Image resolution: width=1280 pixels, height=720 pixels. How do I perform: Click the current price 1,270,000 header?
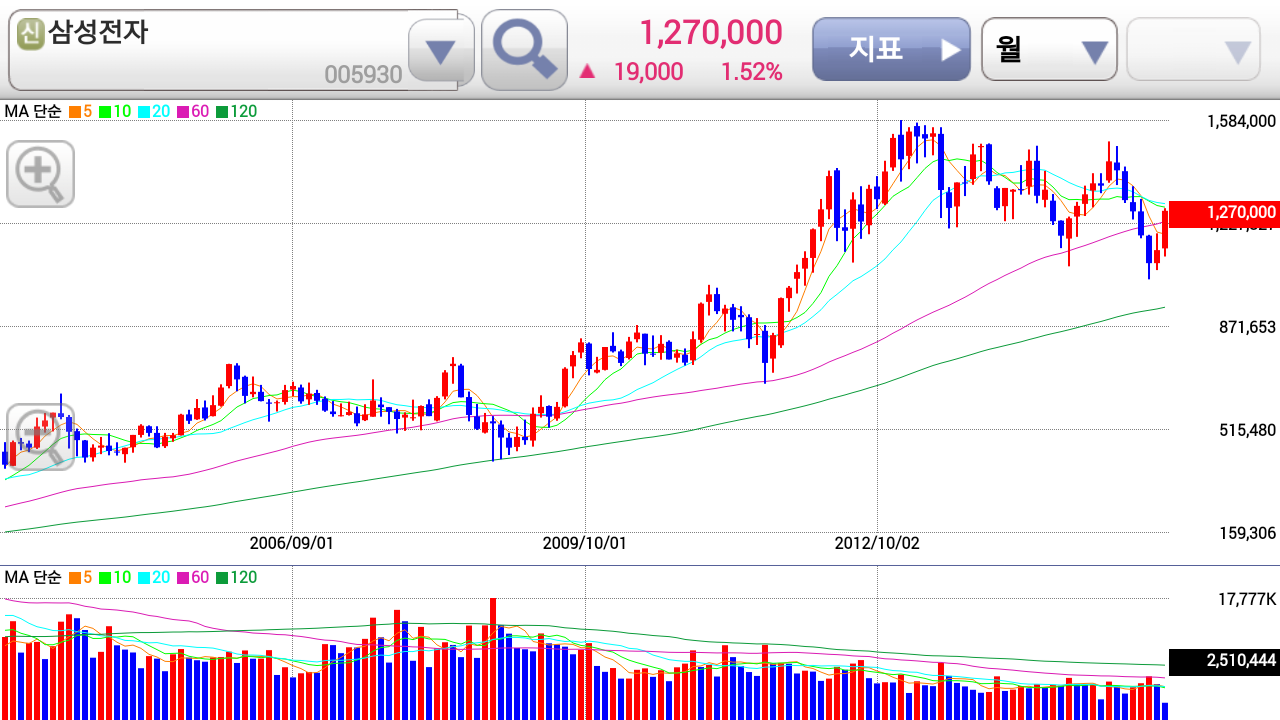pyautogui.click(x=711, y=33)
